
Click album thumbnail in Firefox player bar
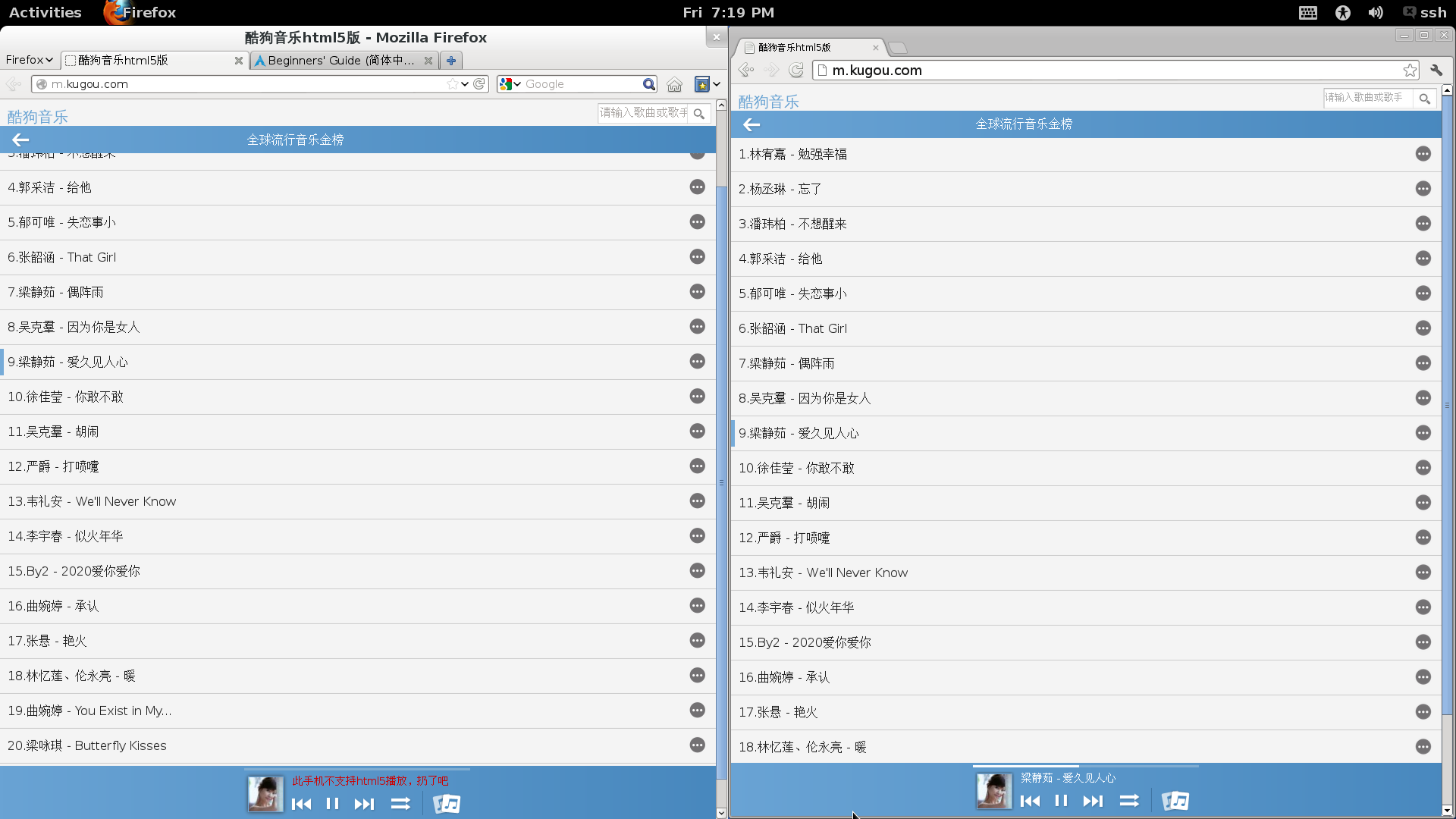[x=265, y=794]
